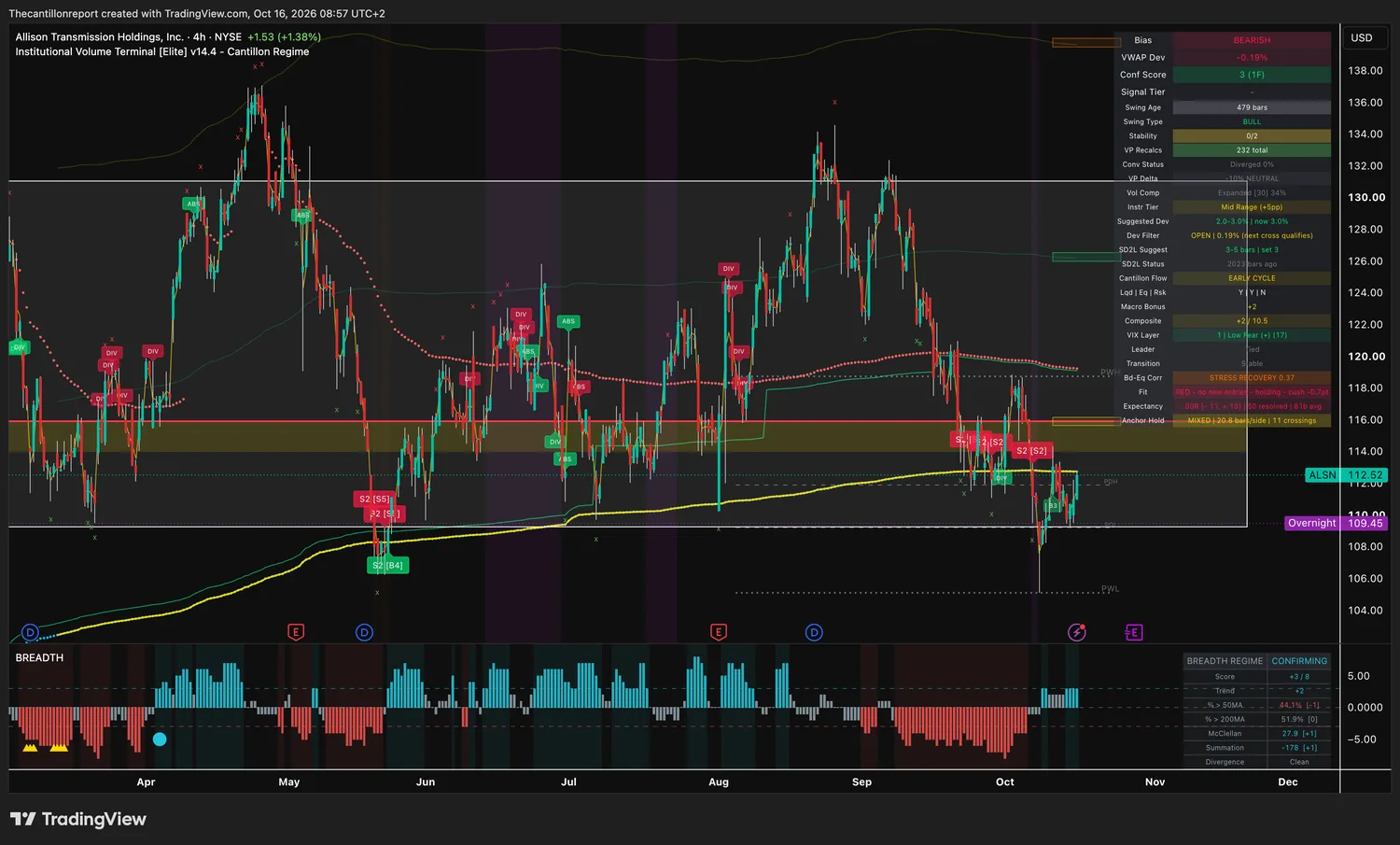This screenshot has width=1400, height=845.
Task: Click the 130.00 price axis label
Action: pos(1366,198)
